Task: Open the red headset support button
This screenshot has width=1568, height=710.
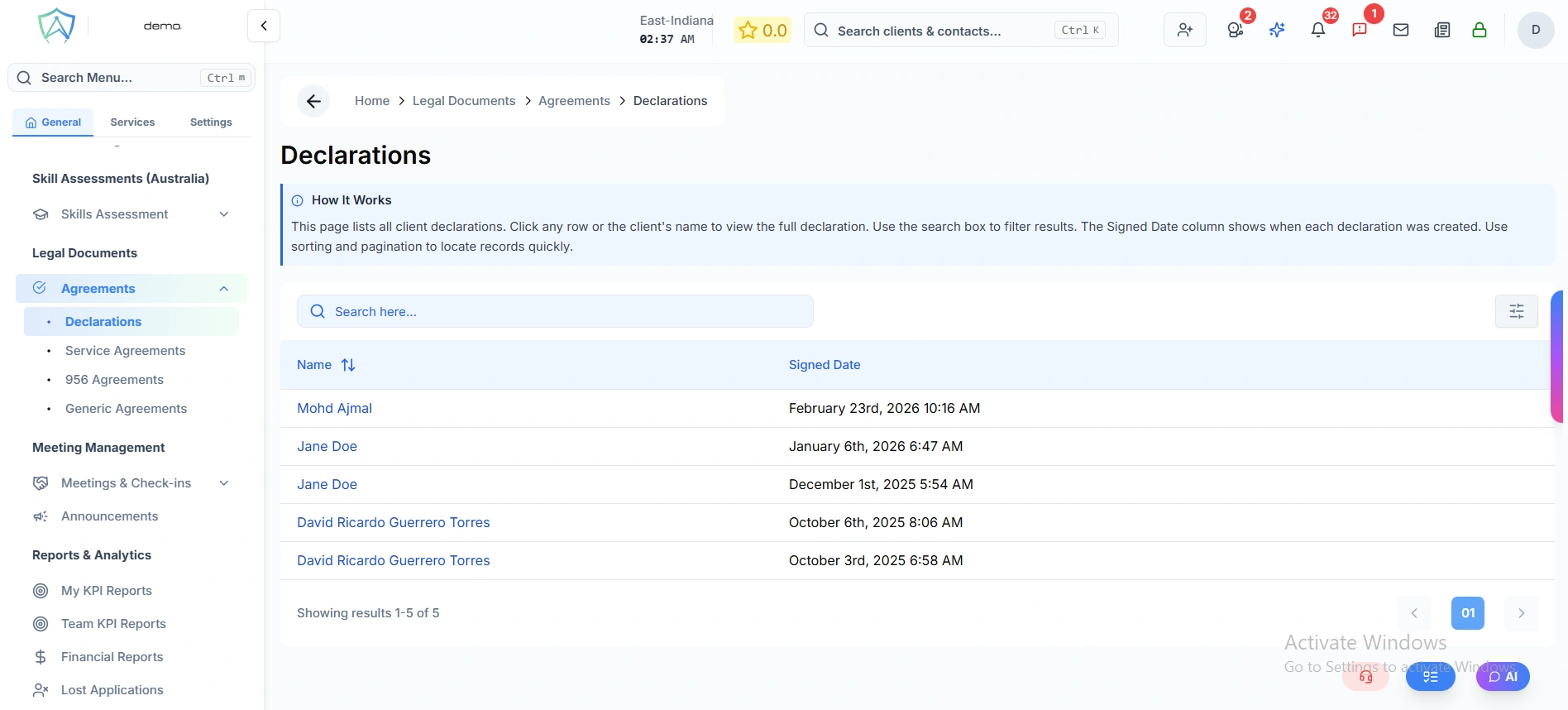Action: 1365,677
